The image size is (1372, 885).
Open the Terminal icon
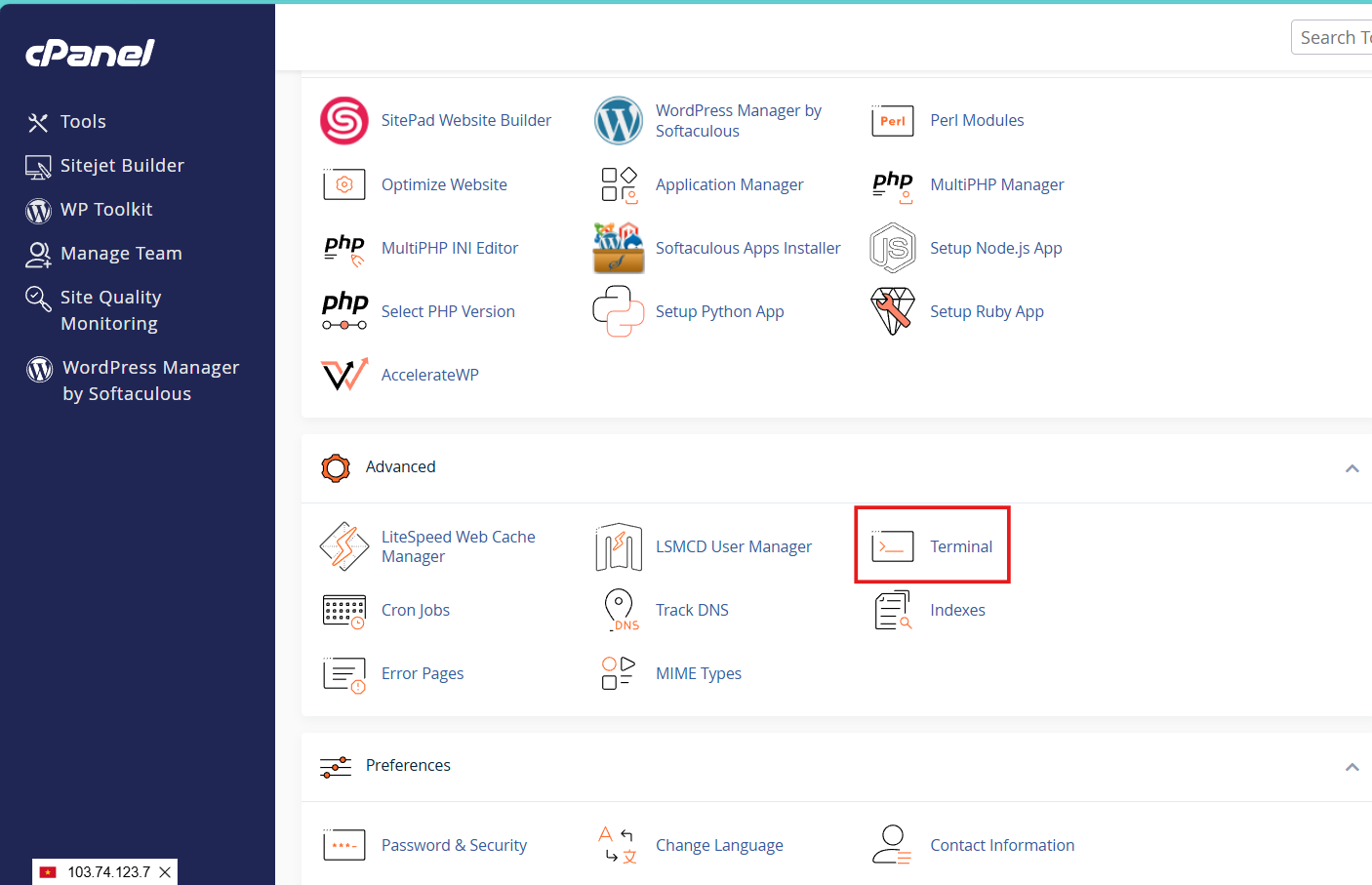[893, 546]
